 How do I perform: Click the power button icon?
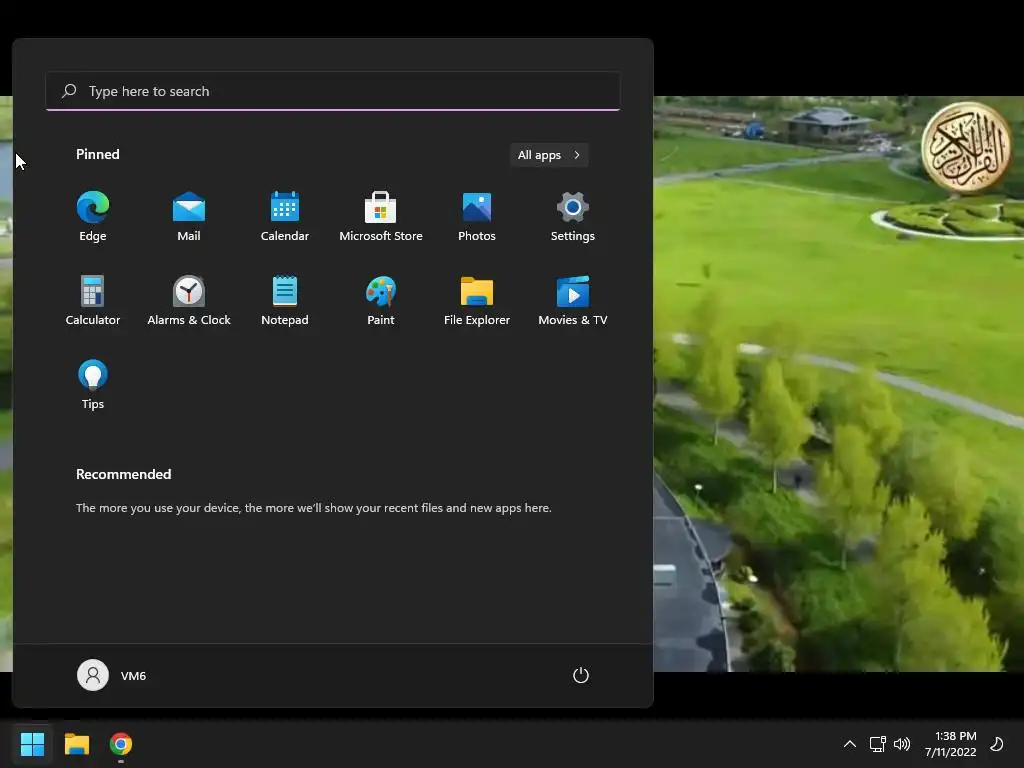pos(581,675)
